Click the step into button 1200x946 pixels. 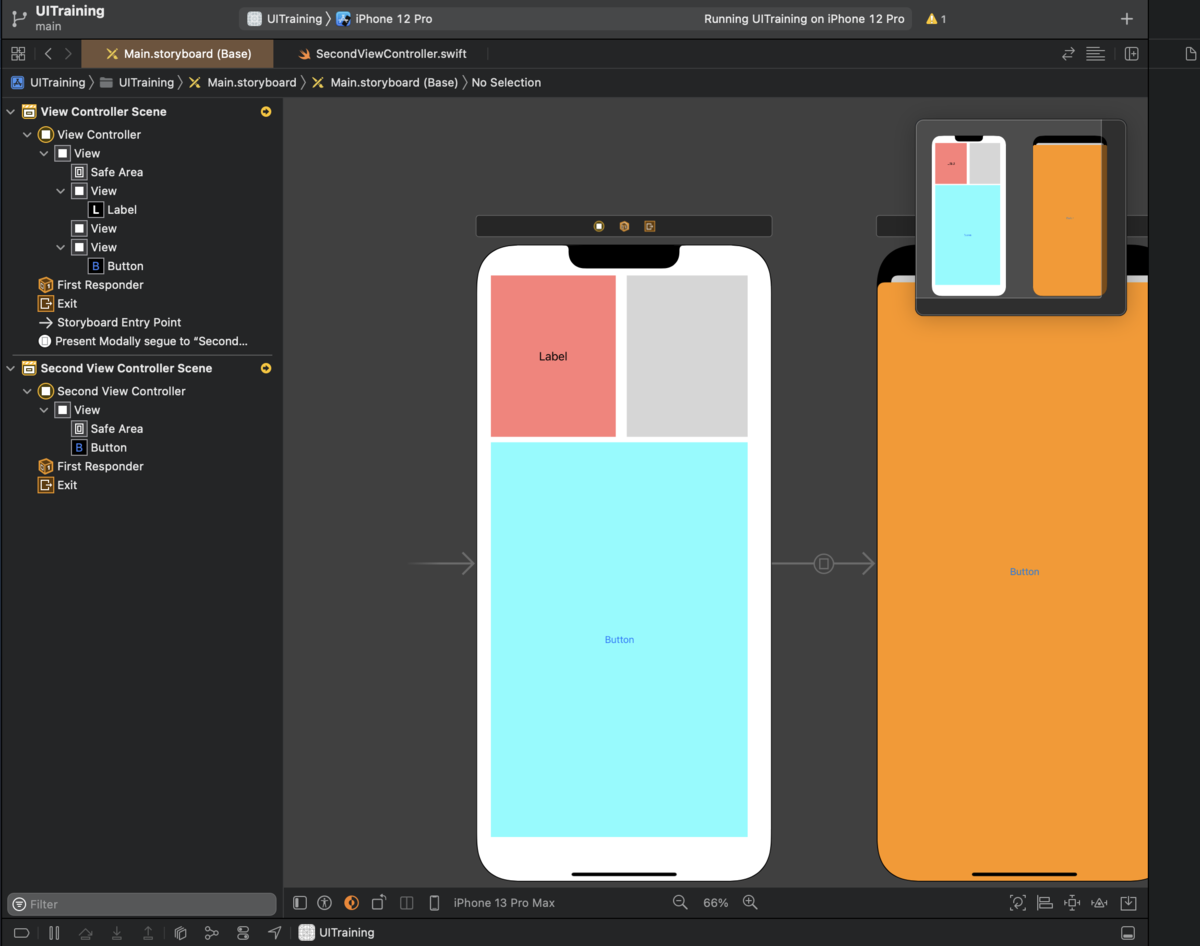click(117, 933)
